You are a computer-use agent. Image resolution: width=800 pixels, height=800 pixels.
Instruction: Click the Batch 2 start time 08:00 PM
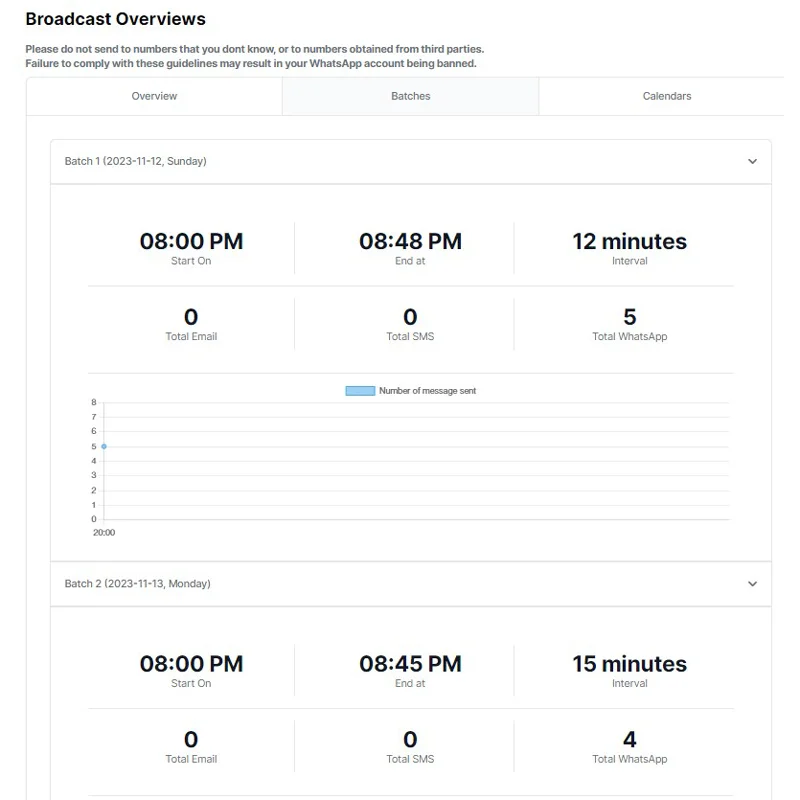point(191,664)
